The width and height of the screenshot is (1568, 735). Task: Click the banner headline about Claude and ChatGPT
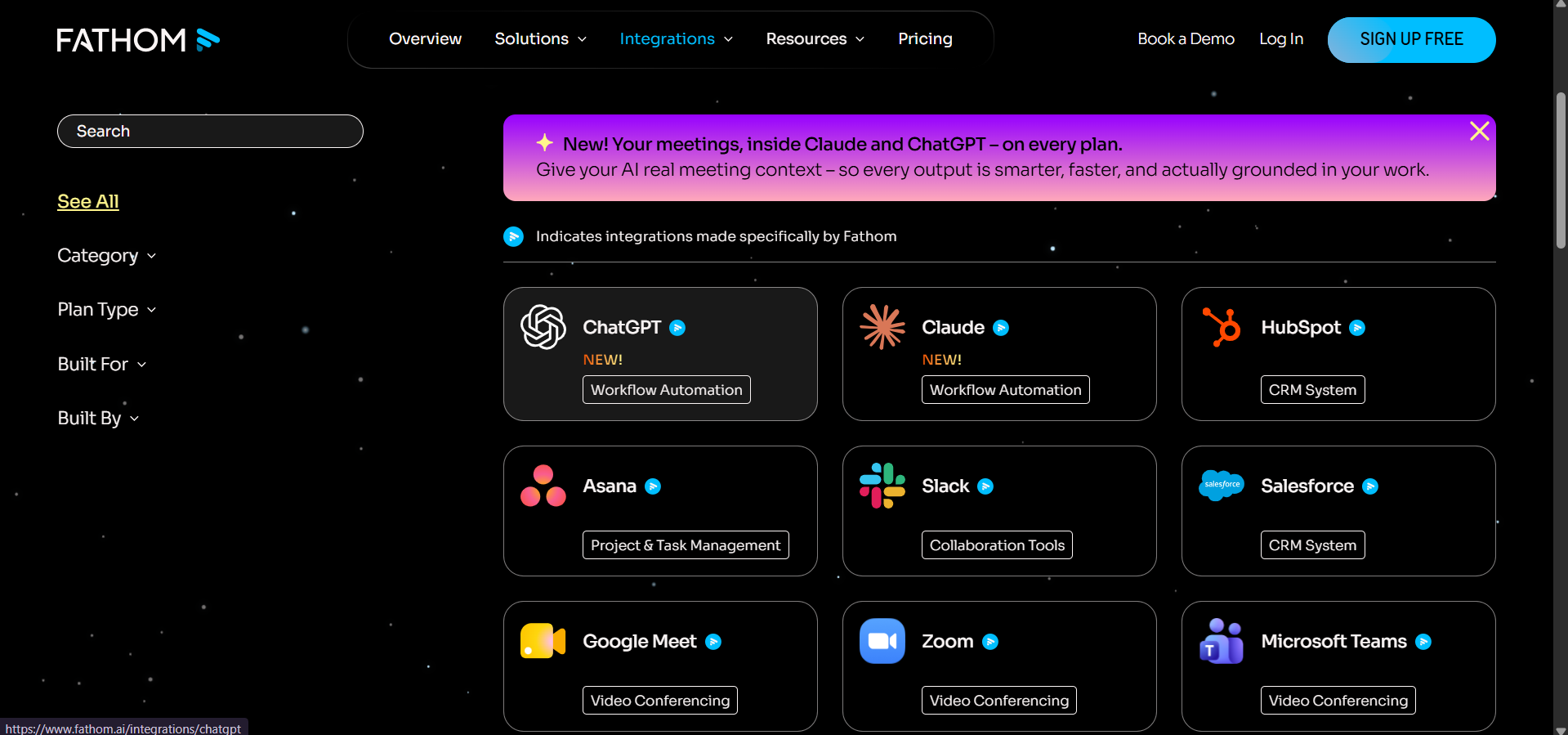(842, 145)
